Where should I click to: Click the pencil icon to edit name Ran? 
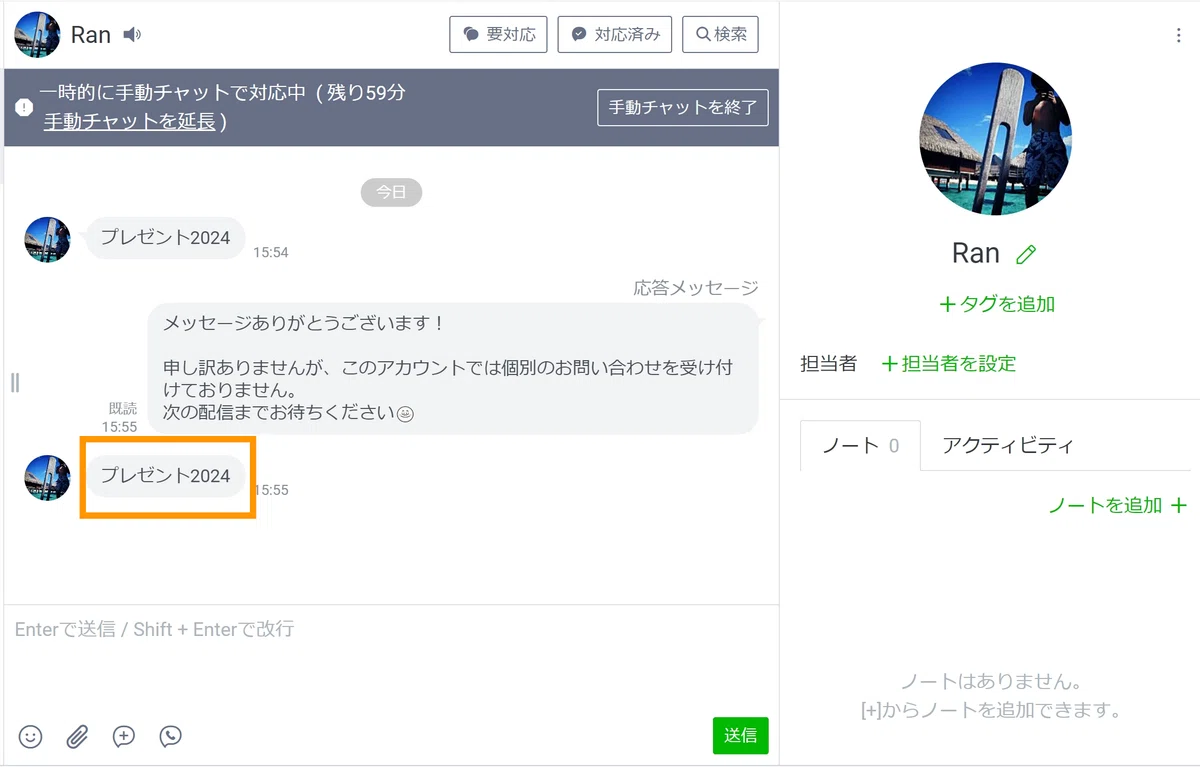(1025, 254)
